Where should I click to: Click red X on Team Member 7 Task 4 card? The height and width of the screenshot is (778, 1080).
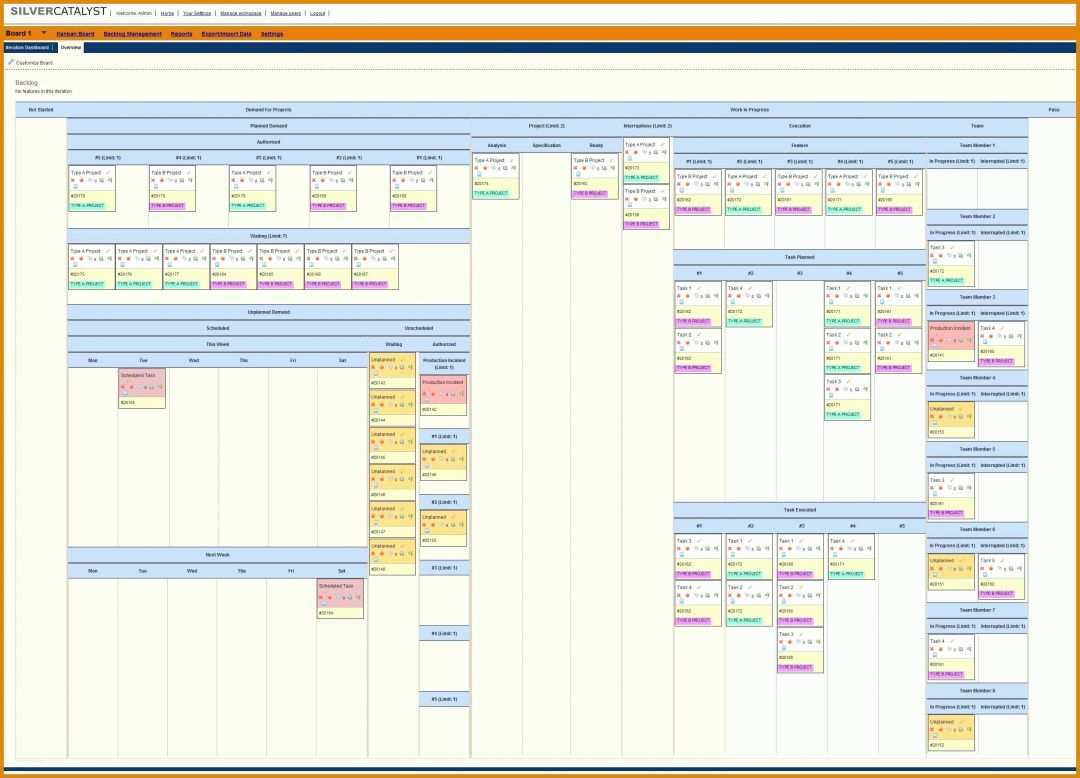(933, 649)
